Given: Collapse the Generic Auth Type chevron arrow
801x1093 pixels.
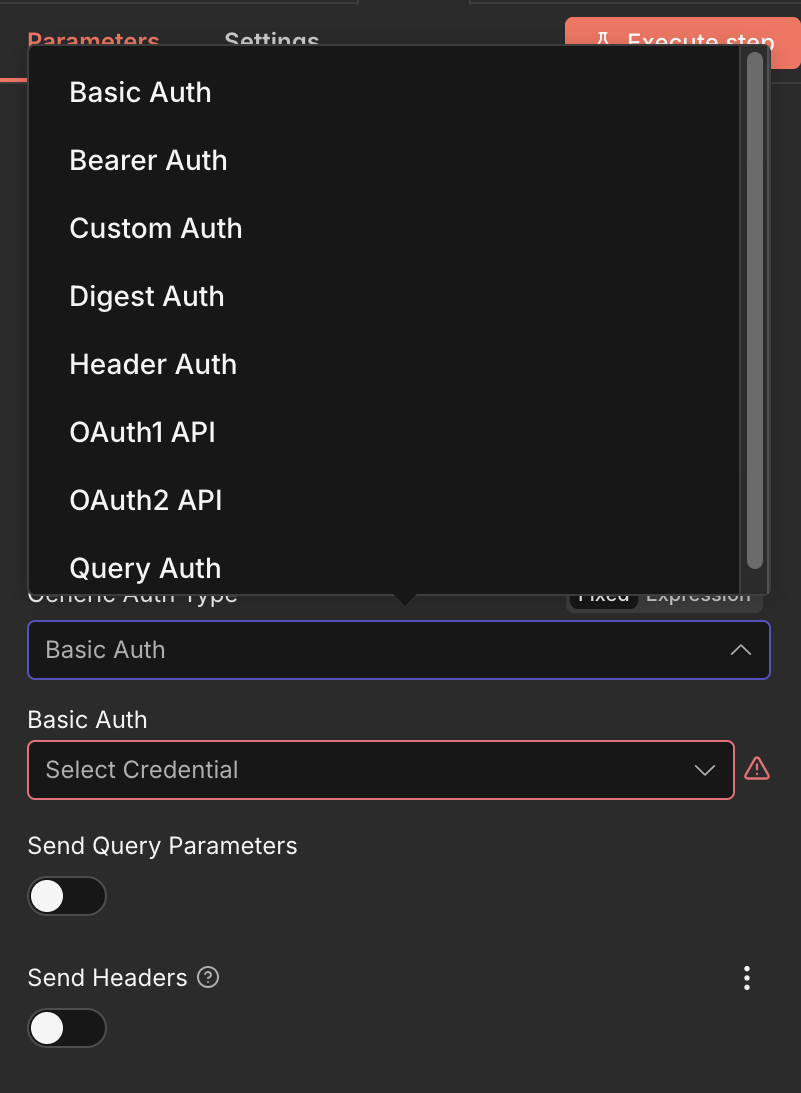Looking at the screenshot, I should point(740,650).
